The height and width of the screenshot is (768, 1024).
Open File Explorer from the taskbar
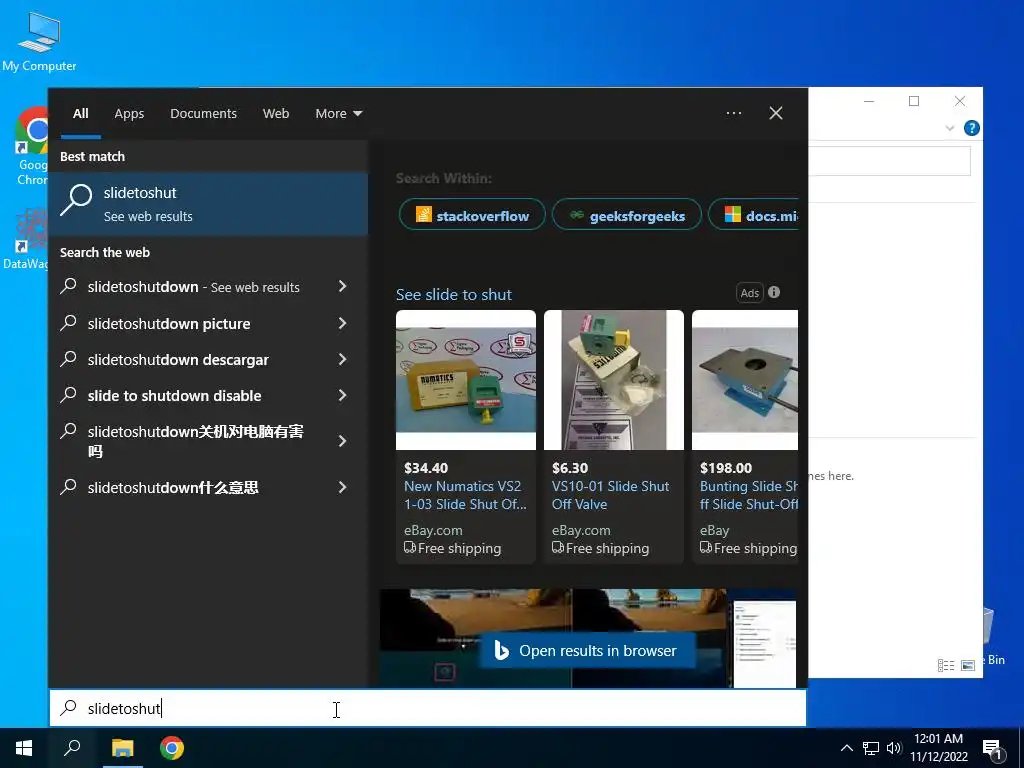[122, 748]
